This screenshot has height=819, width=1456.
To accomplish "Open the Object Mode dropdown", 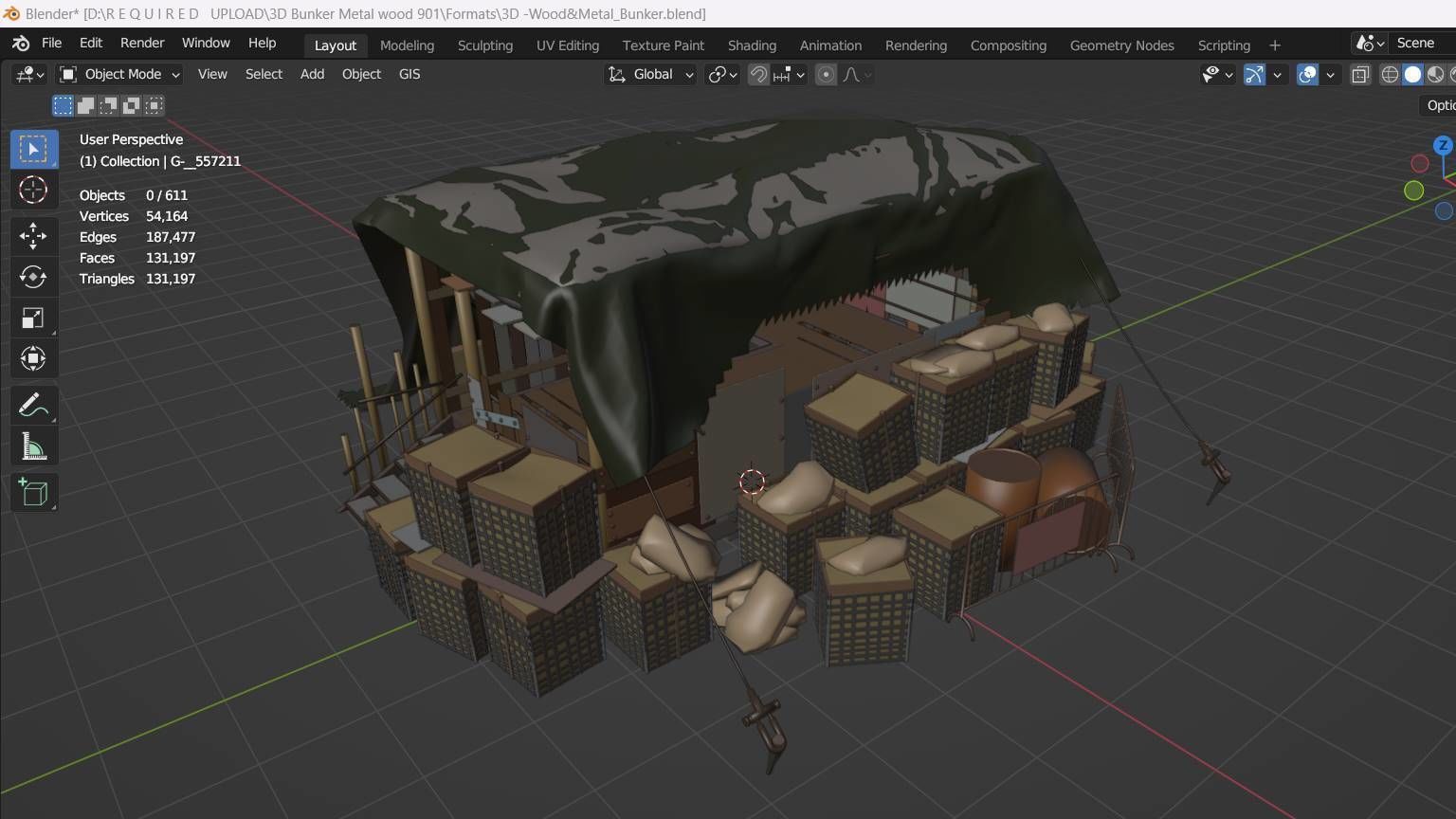I will 119,74.
